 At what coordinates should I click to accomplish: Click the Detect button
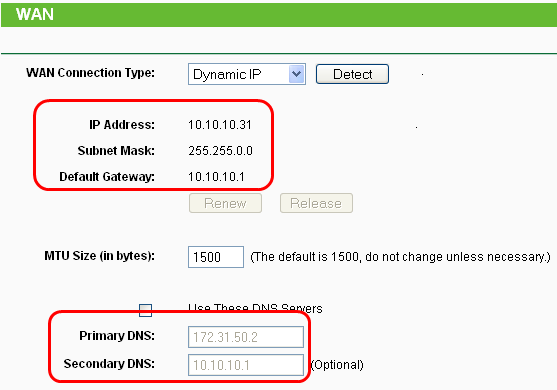click(352, 74)
